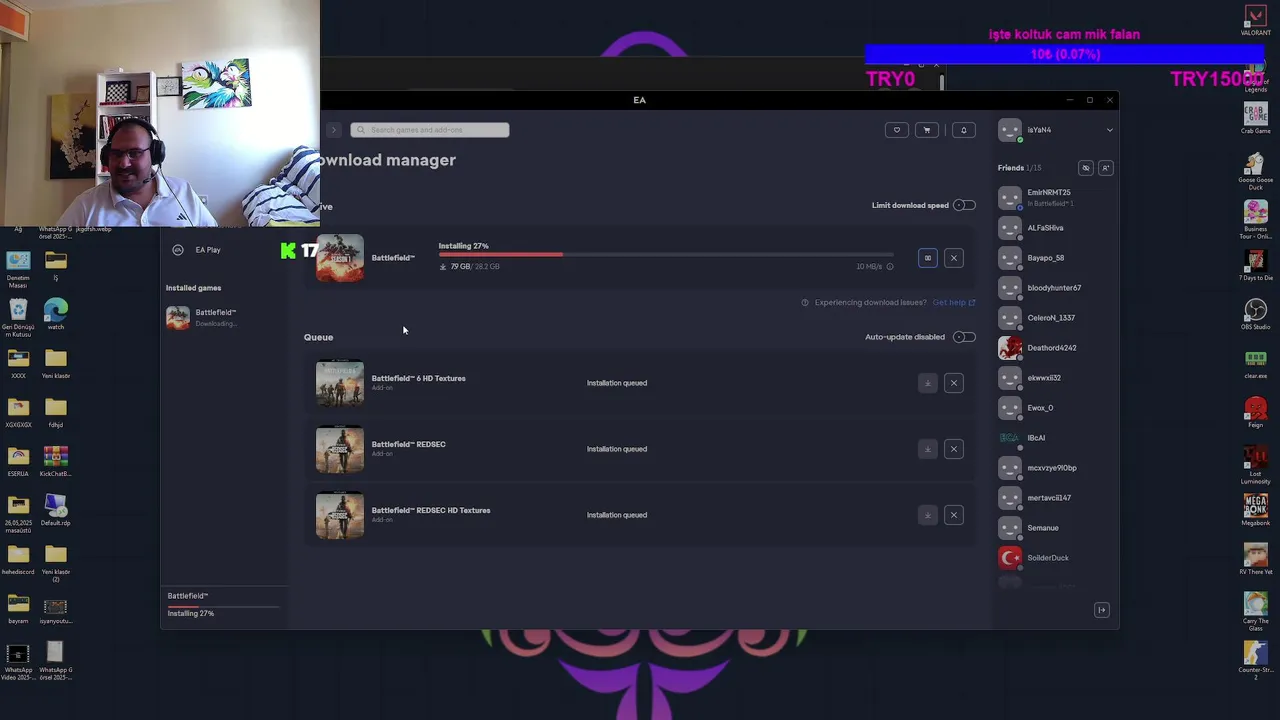This screenshot has width=1280, height=720.
Task: Remove Battlefield REDSEC from queue
Action: 954,449
